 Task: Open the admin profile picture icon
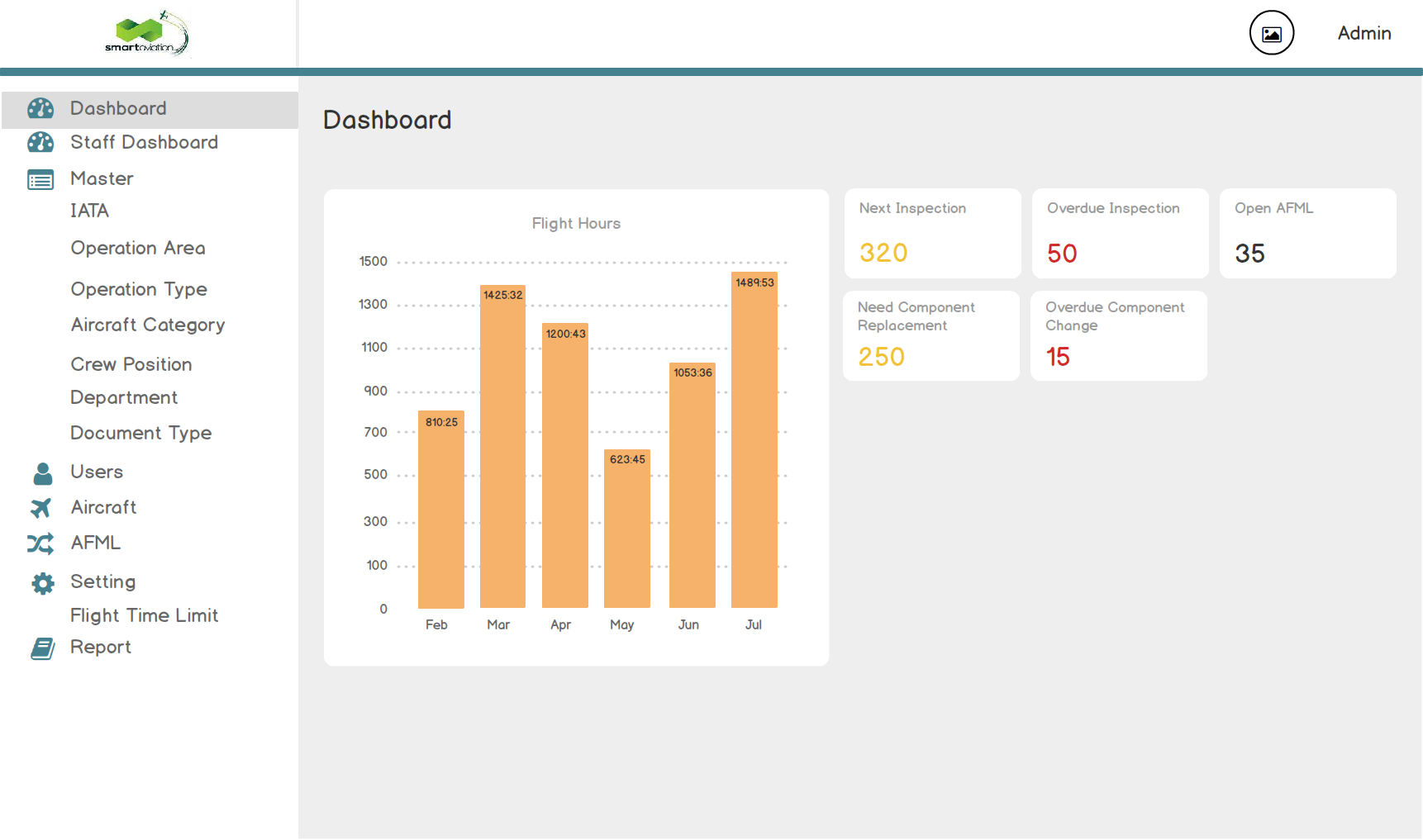1271,33
